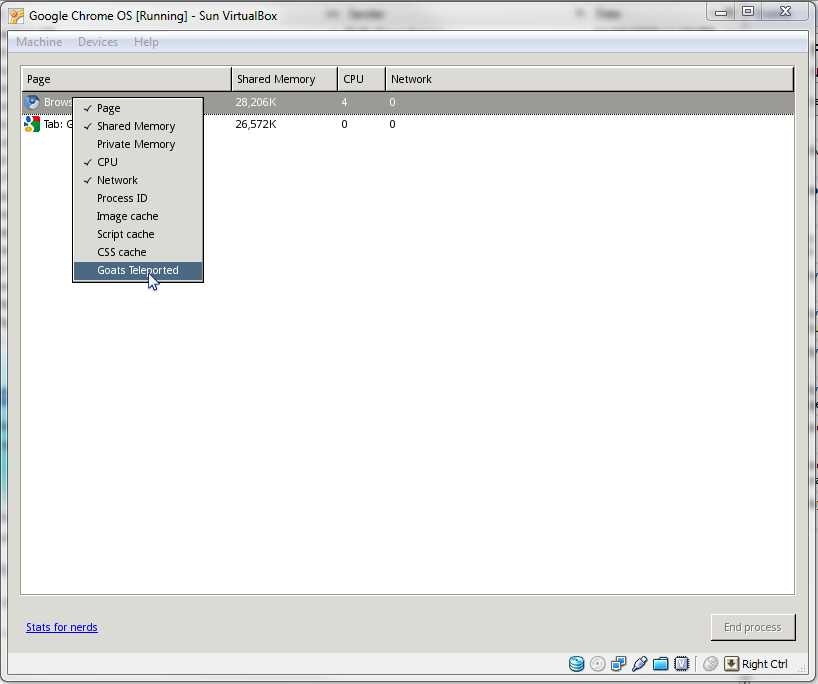Open the Devices menu
Image resolution: width=818 pixels, height=684 pixels.
click(x=98, y=42)
